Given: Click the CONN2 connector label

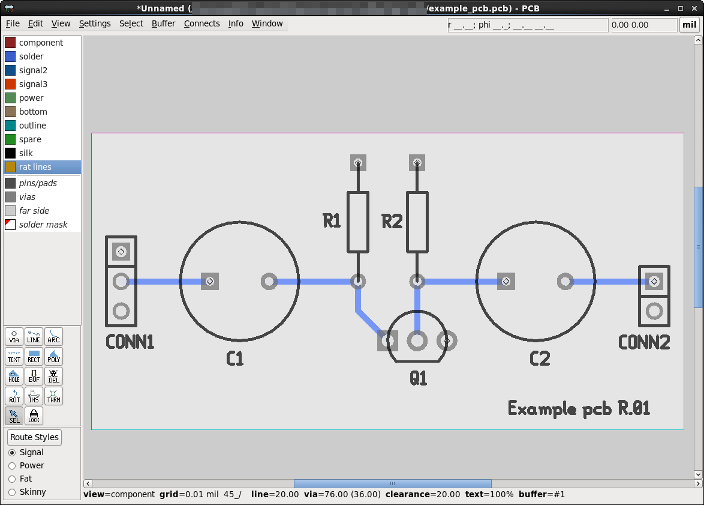Looking at the screenshot, I should tap(644, 343).
